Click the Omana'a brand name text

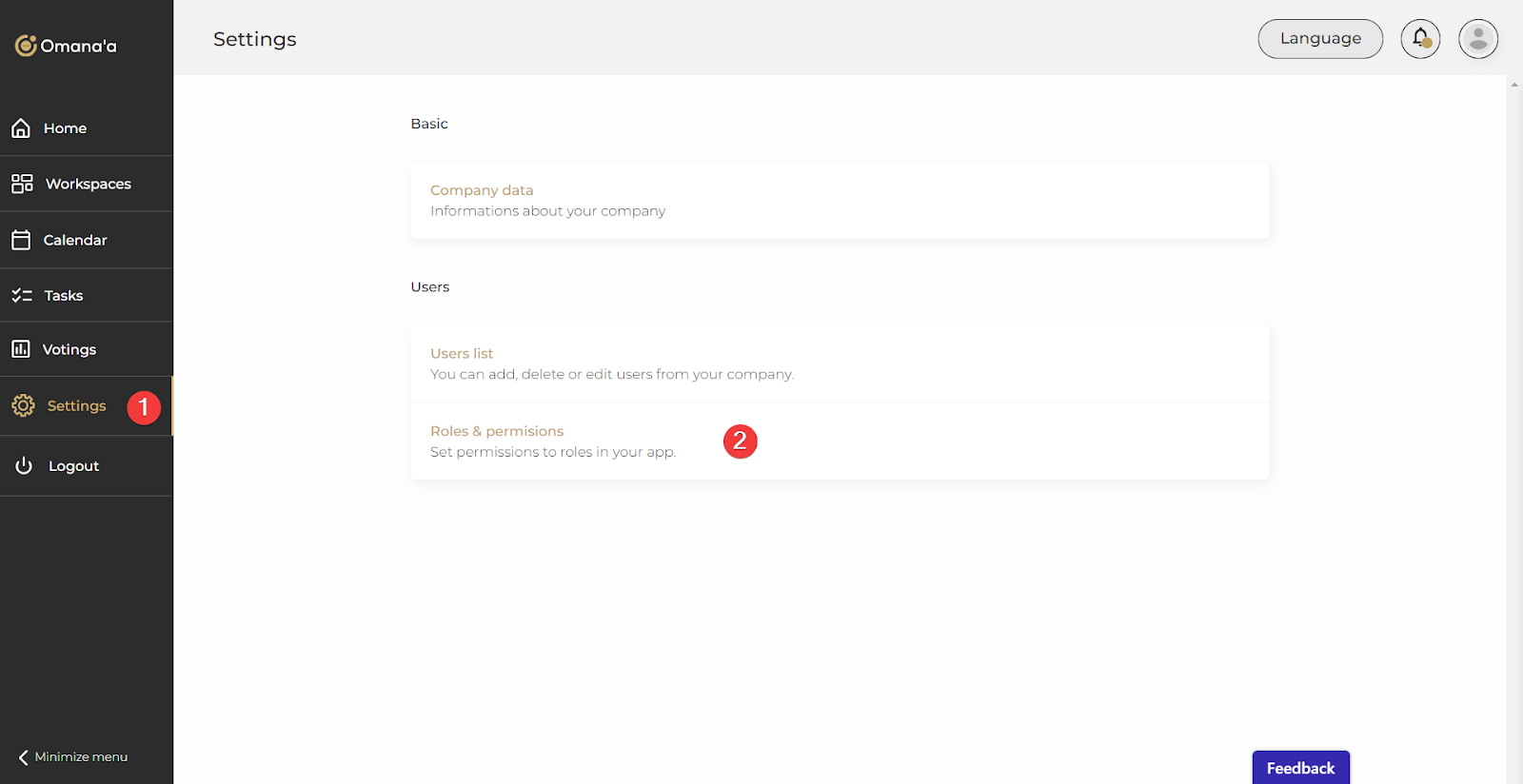(79, 46)
